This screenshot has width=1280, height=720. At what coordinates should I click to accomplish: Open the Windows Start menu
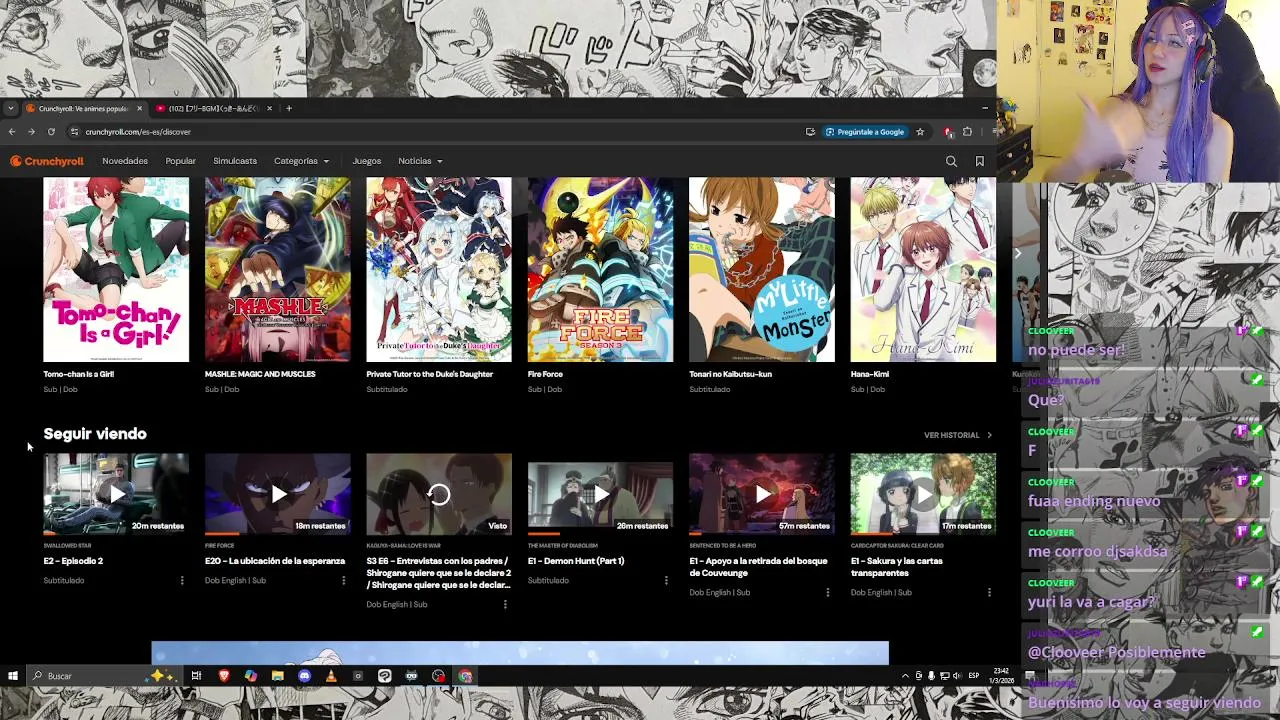(x=13, y=676)
